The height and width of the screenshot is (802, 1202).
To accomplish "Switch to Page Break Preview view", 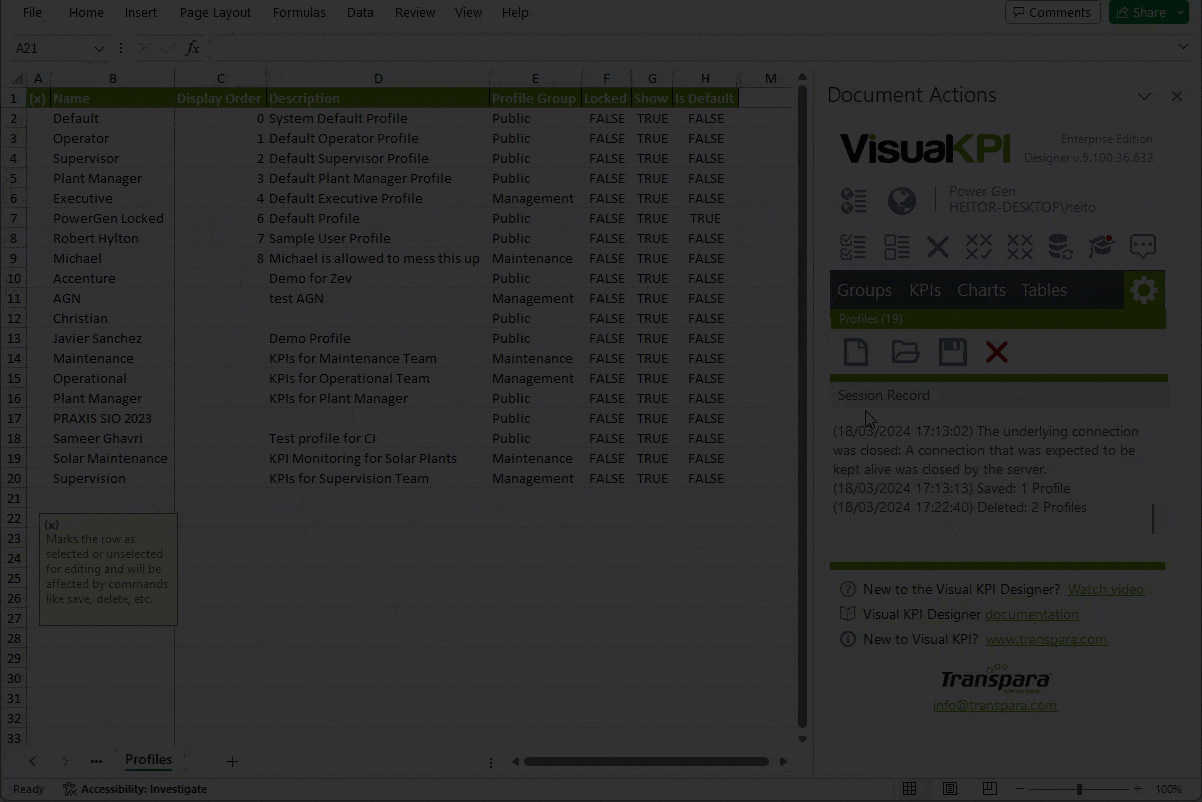I will (989, 789).
